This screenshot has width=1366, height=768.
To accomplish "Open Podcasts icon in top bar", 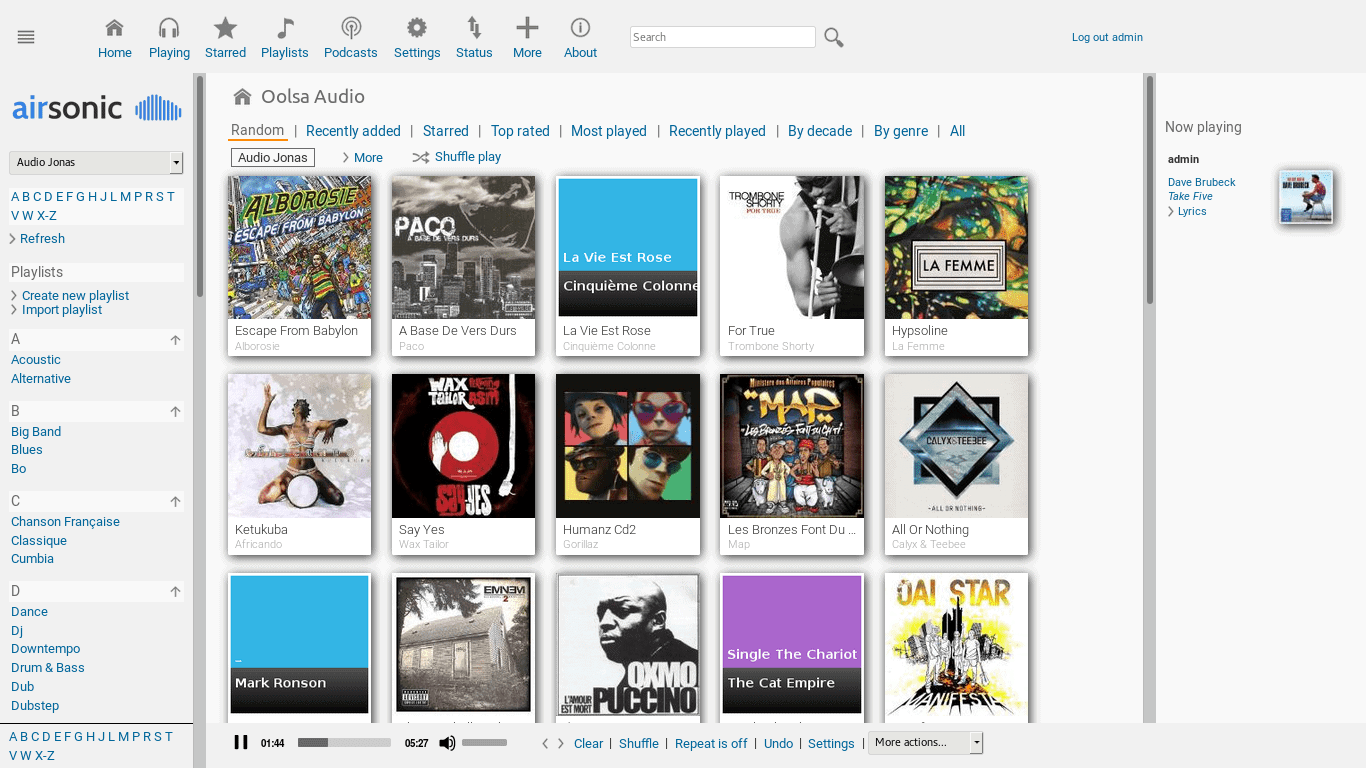I will coord(351,28).
